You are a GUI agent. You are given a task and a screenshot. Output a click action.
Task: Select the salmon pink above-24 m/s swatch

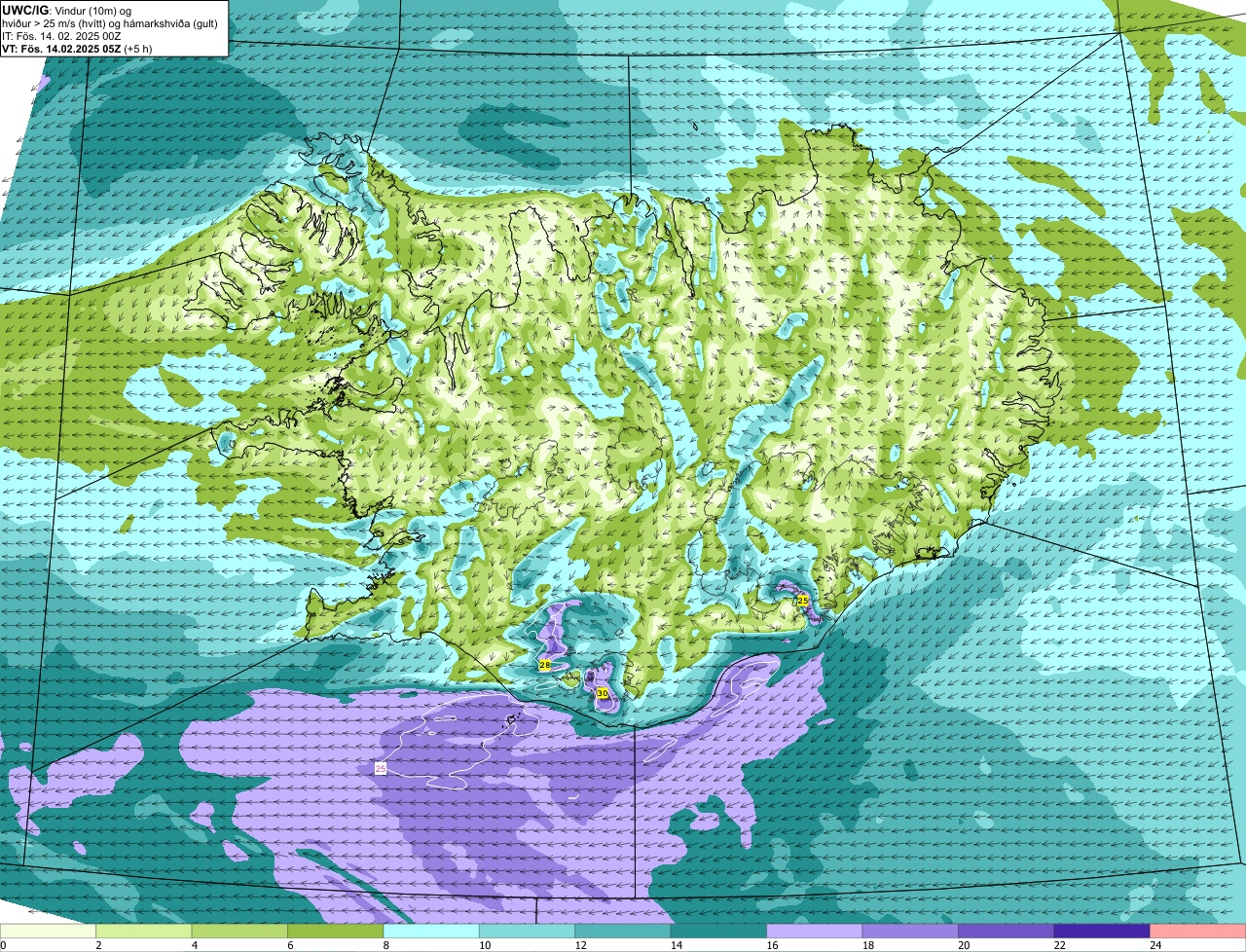1198,932
